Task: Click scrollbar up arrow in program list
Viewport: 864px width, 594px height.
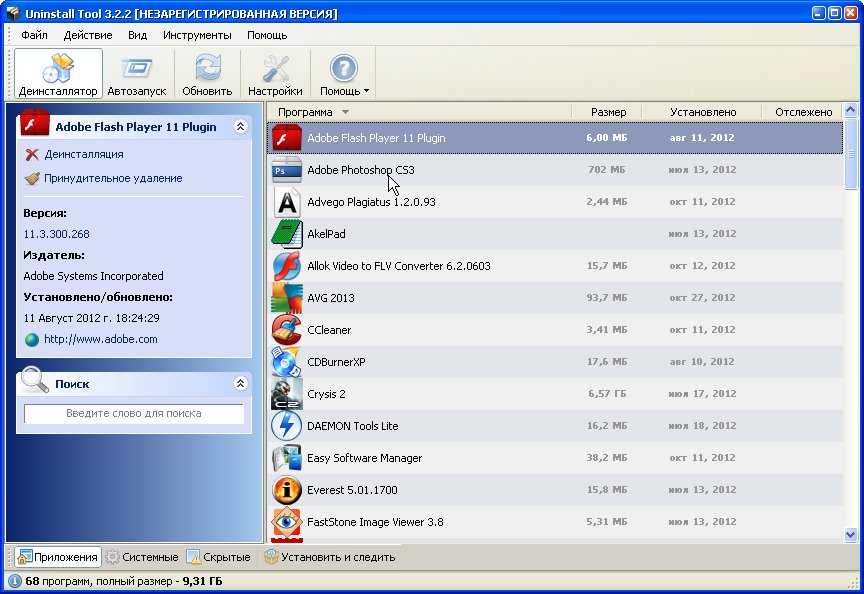Action: pos(850,110)
